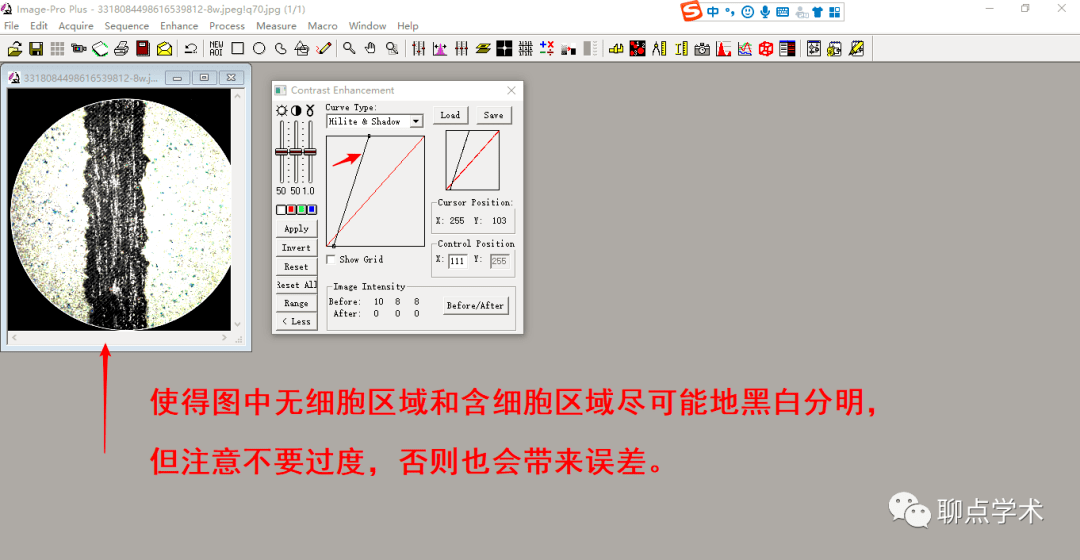1080x560 pixels.
Task: Click the Sogou input method S icon
Action: pyautogui.click(x=691, y=11)
